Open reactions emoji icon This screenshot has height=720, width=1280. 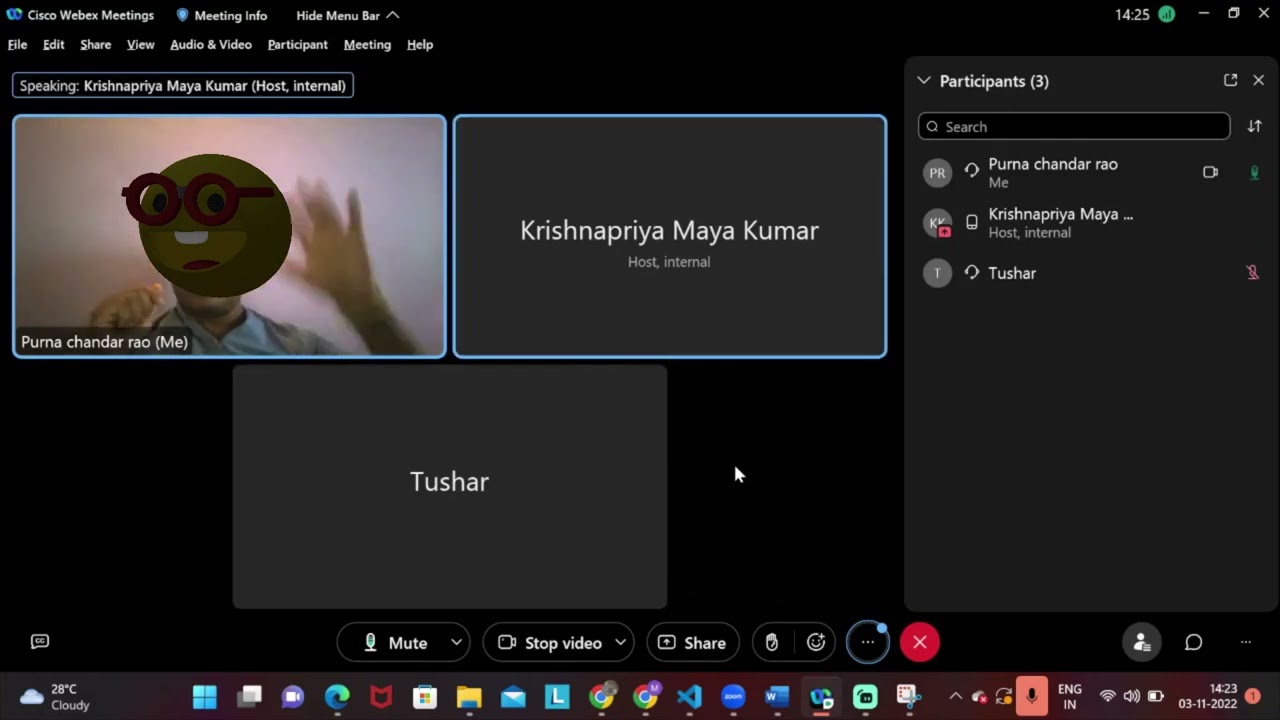click(816, 643)
